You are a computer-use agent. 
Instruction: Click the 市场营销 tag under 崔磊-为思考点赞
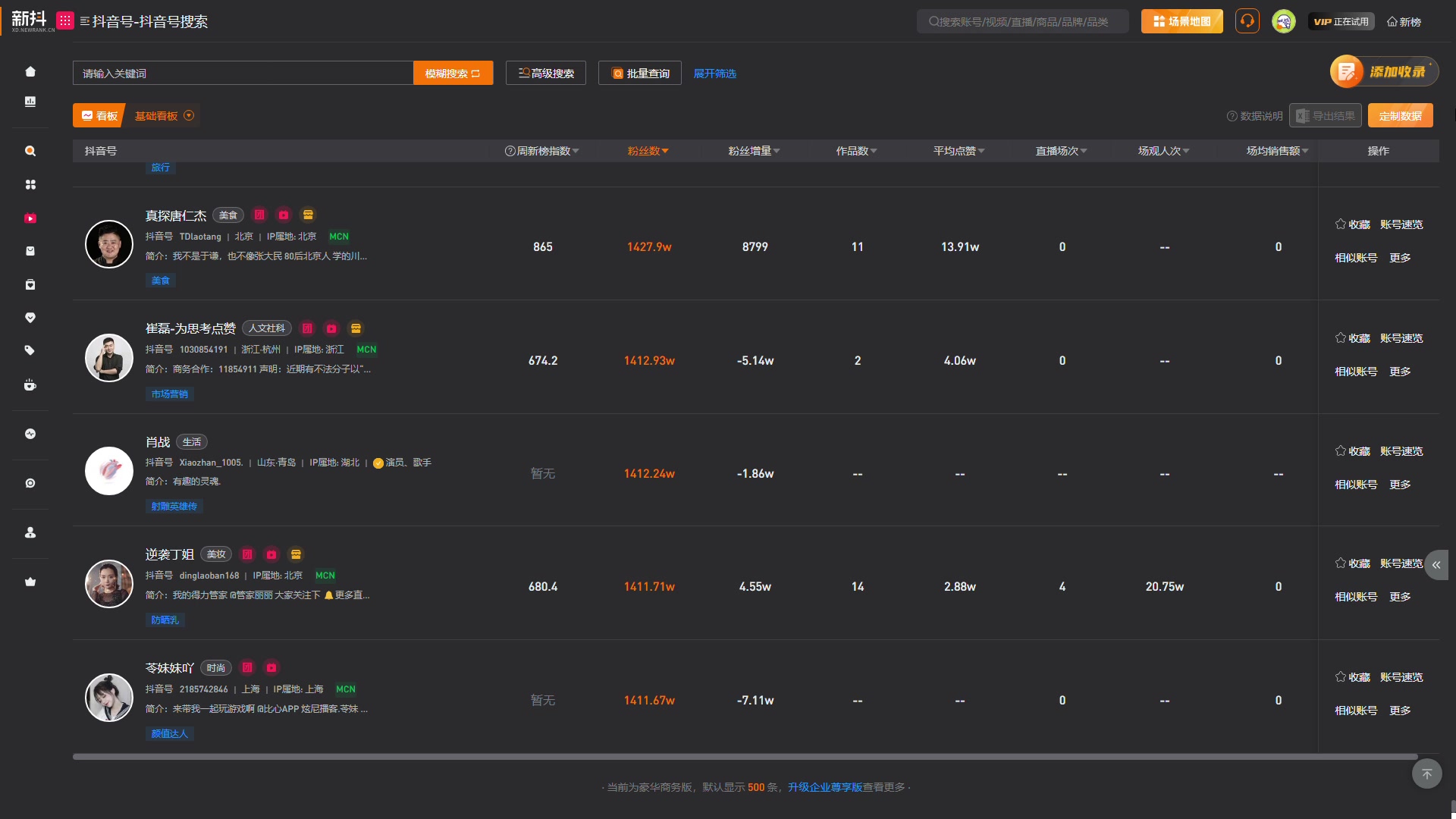pos(170,394)
